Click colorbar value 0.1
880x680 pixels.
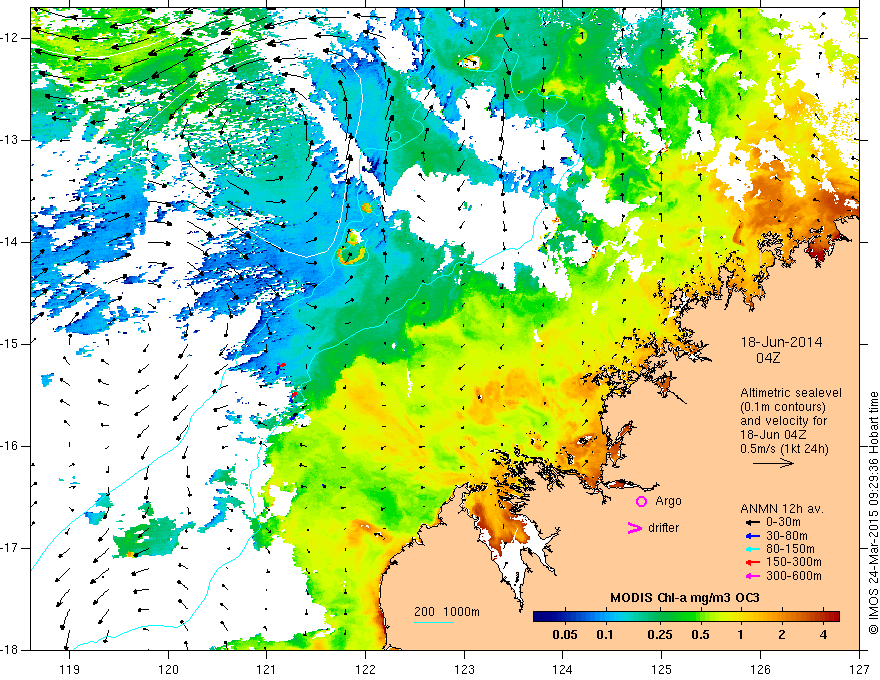(x=605, y=635)
